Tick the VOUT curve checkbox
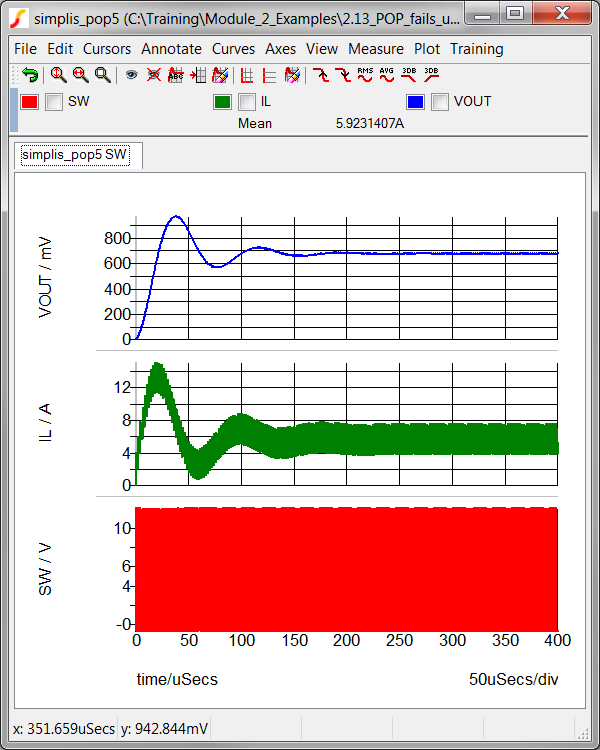 click(x=440, y=101)
